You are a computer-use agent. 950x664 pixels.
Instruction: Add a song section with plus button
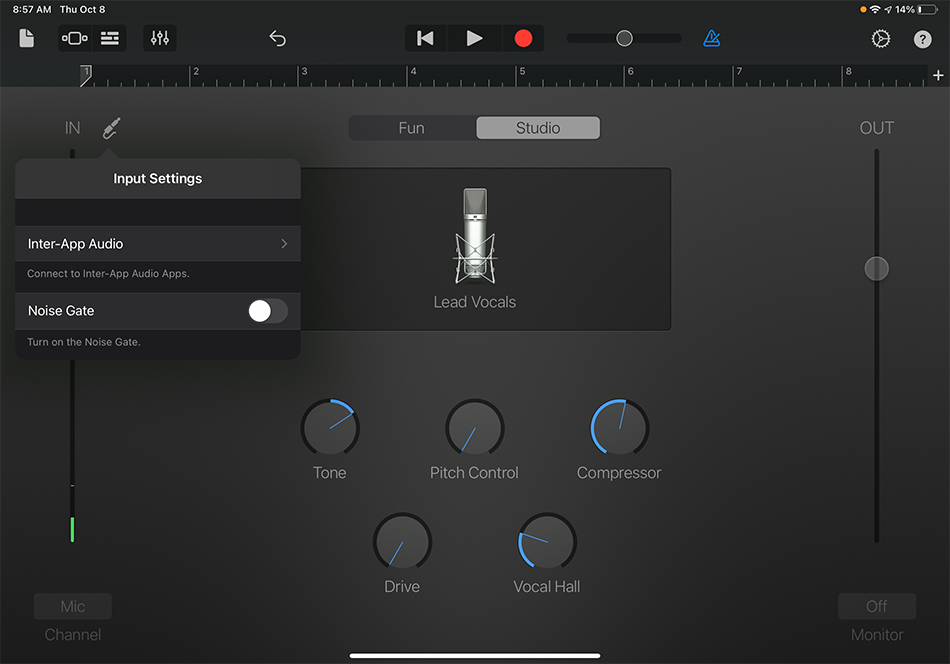[x=938, y=76]
